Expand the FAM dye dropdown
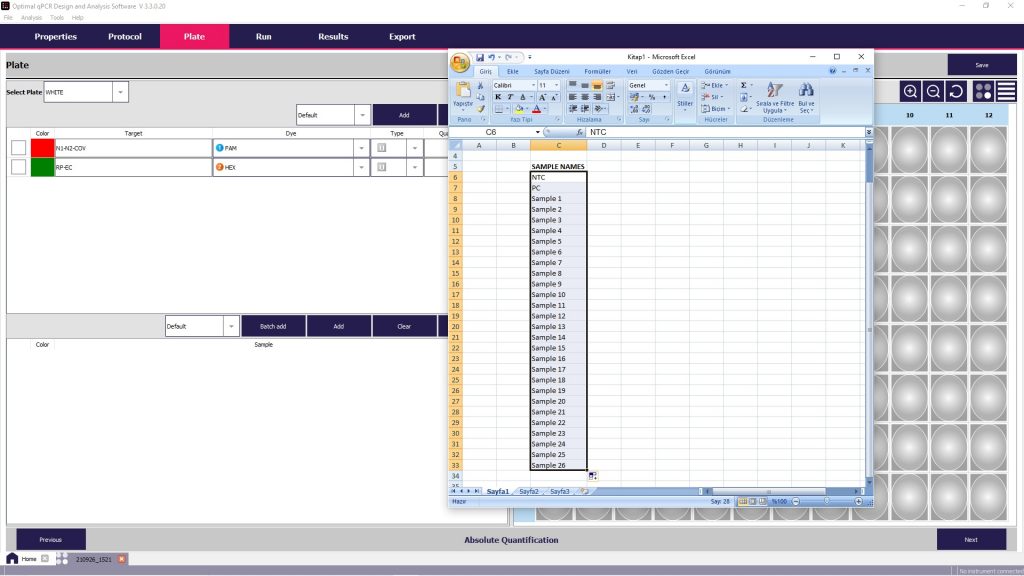Screen dimensions: 1024x576 click(x=362, y=148)
